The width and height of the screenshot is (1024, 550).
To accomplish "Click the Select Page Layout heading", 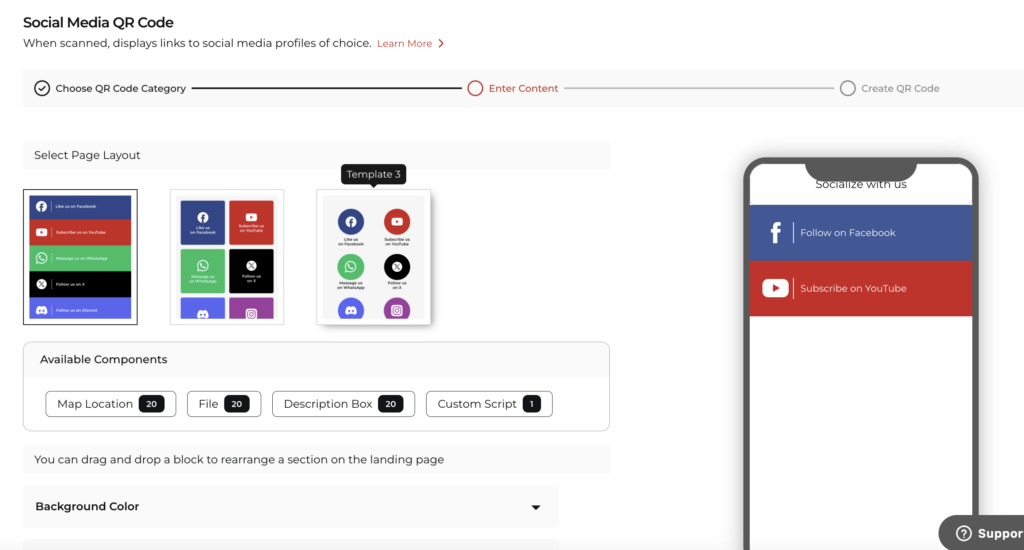I will 87,155.
